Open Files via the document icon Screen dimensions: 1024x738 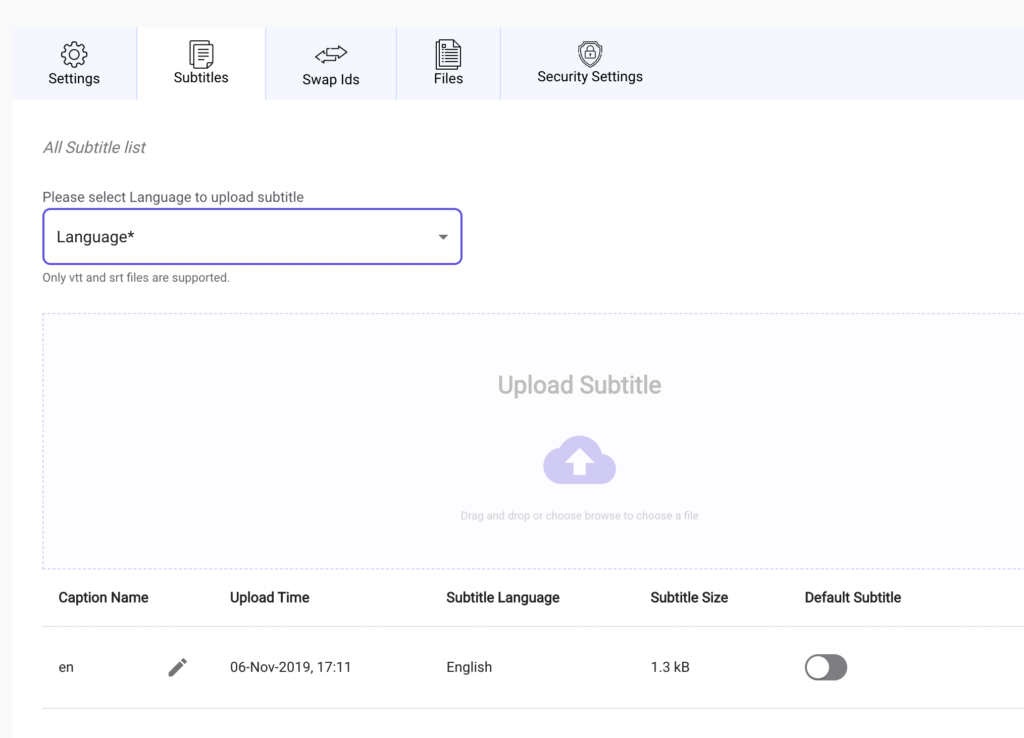[x=447, y=54]
